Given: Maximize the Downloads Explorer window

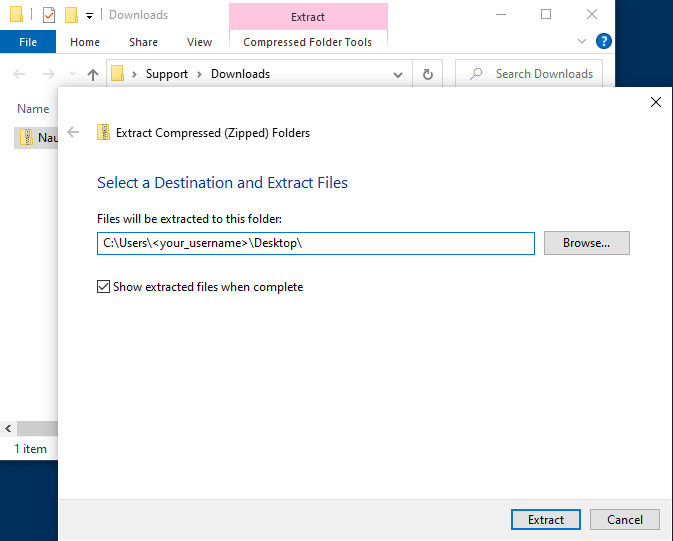Looking at the screenshot, I should coord(546,14).
